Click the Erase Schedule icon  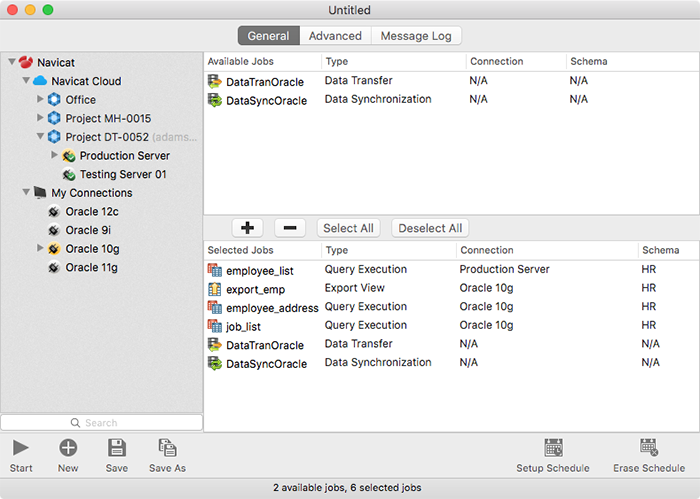point(649,448)
